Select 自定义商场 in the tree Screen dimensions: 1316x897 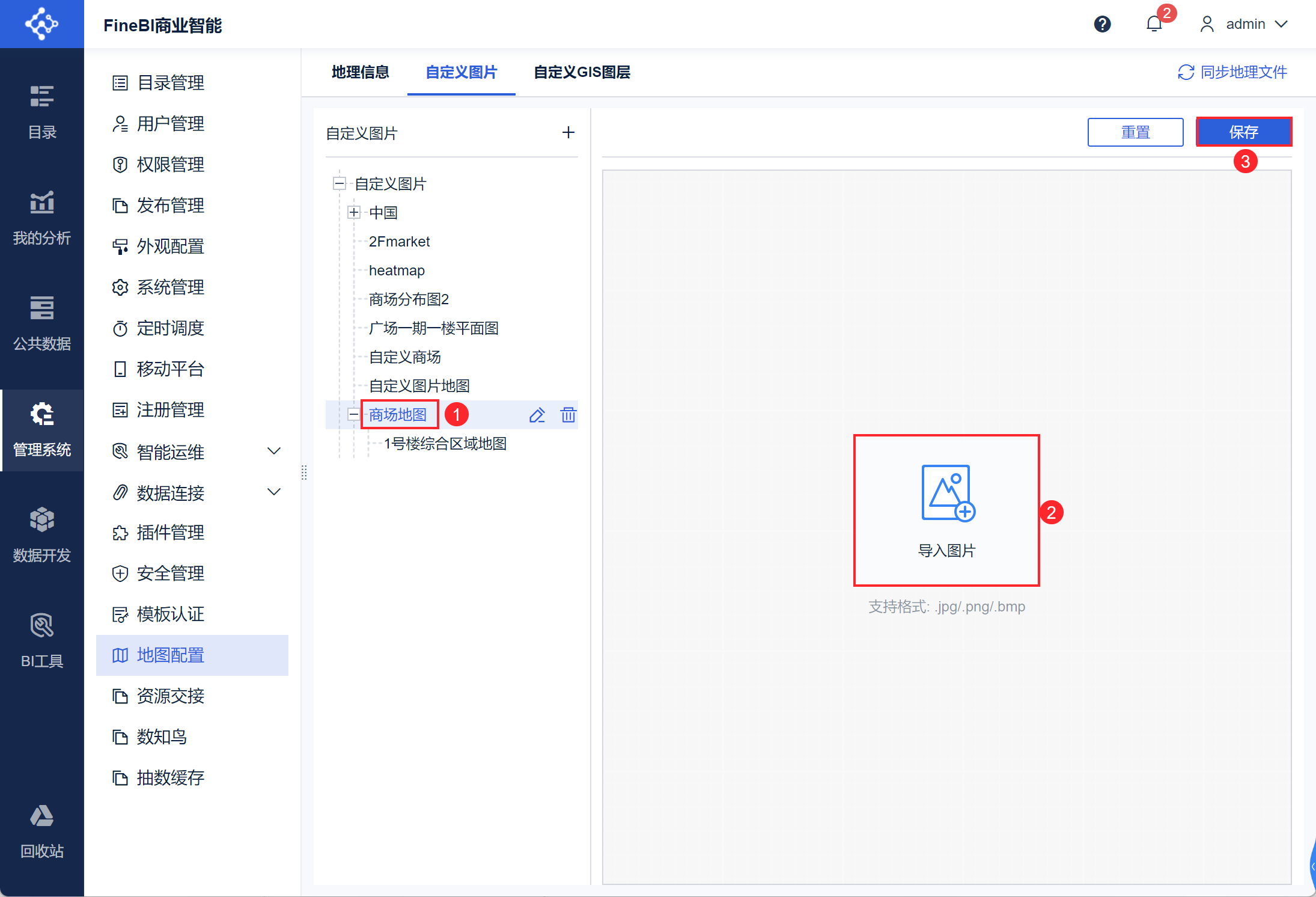coord(404,357)
